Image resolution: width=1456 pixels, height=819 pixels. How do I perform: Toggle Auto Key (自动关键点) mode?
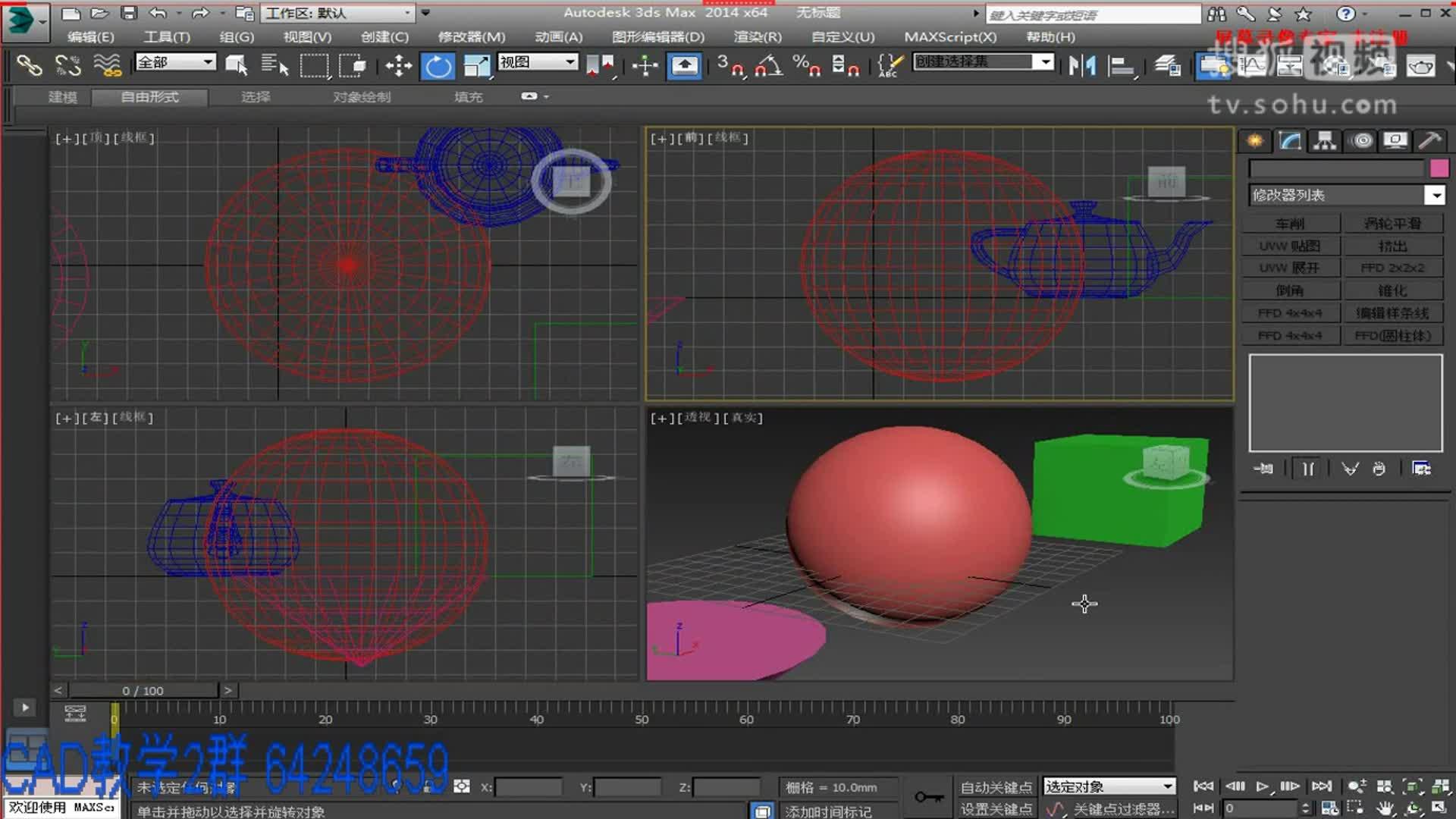pos(996,787)
